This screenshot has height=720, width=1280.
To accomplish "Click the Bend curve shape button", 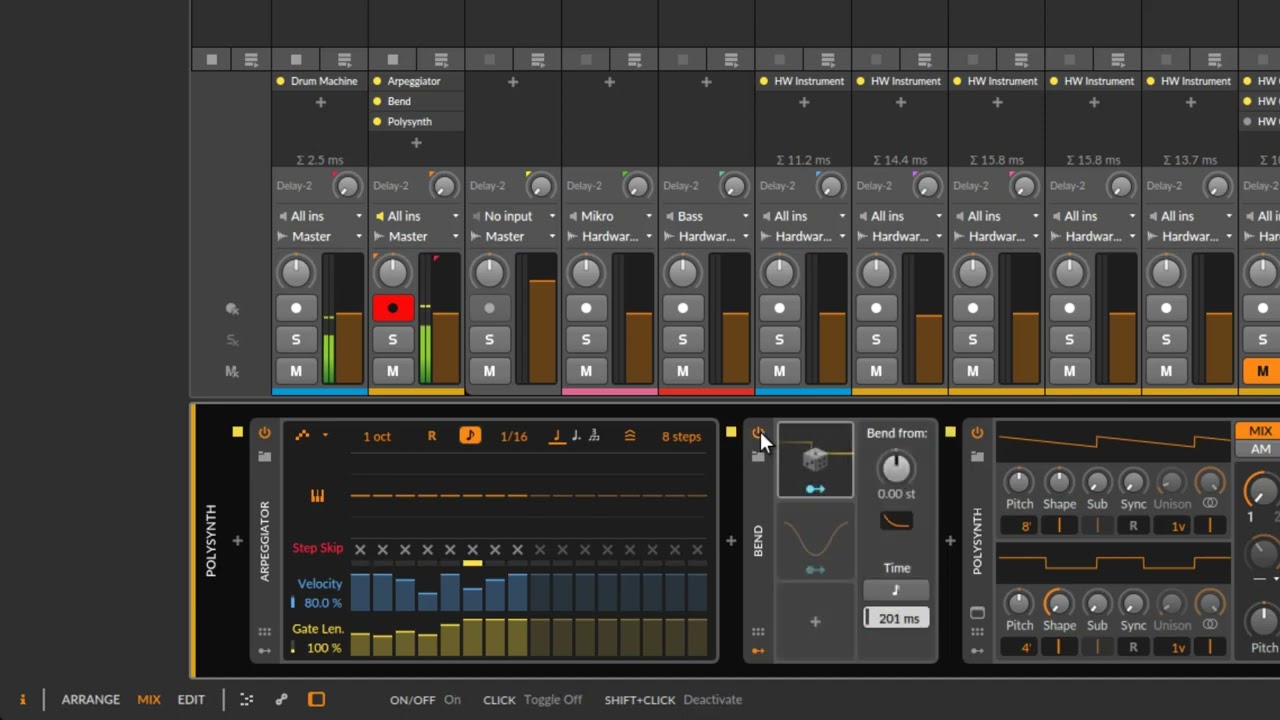I will coord(896,521).
